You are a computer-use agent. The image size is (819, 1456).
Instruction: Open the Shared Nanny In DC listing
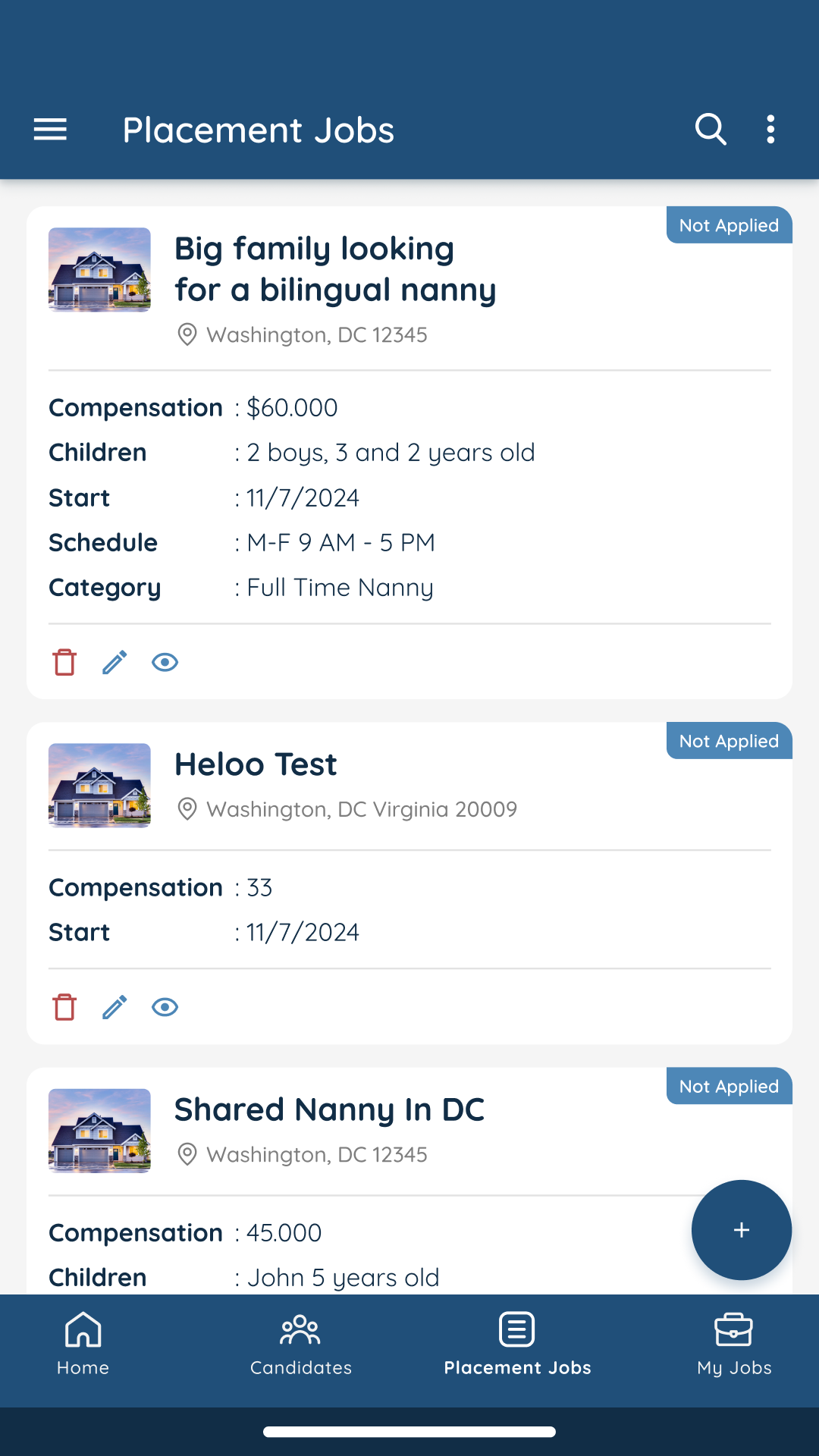tap(329, 1109)
